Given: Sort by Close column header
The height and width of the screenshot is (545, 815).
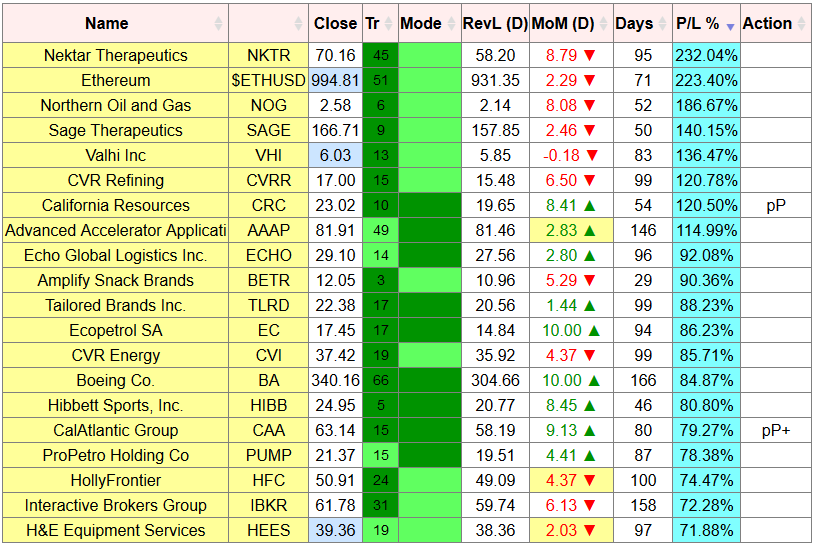Looking at the screenshot, I should 335,23.
